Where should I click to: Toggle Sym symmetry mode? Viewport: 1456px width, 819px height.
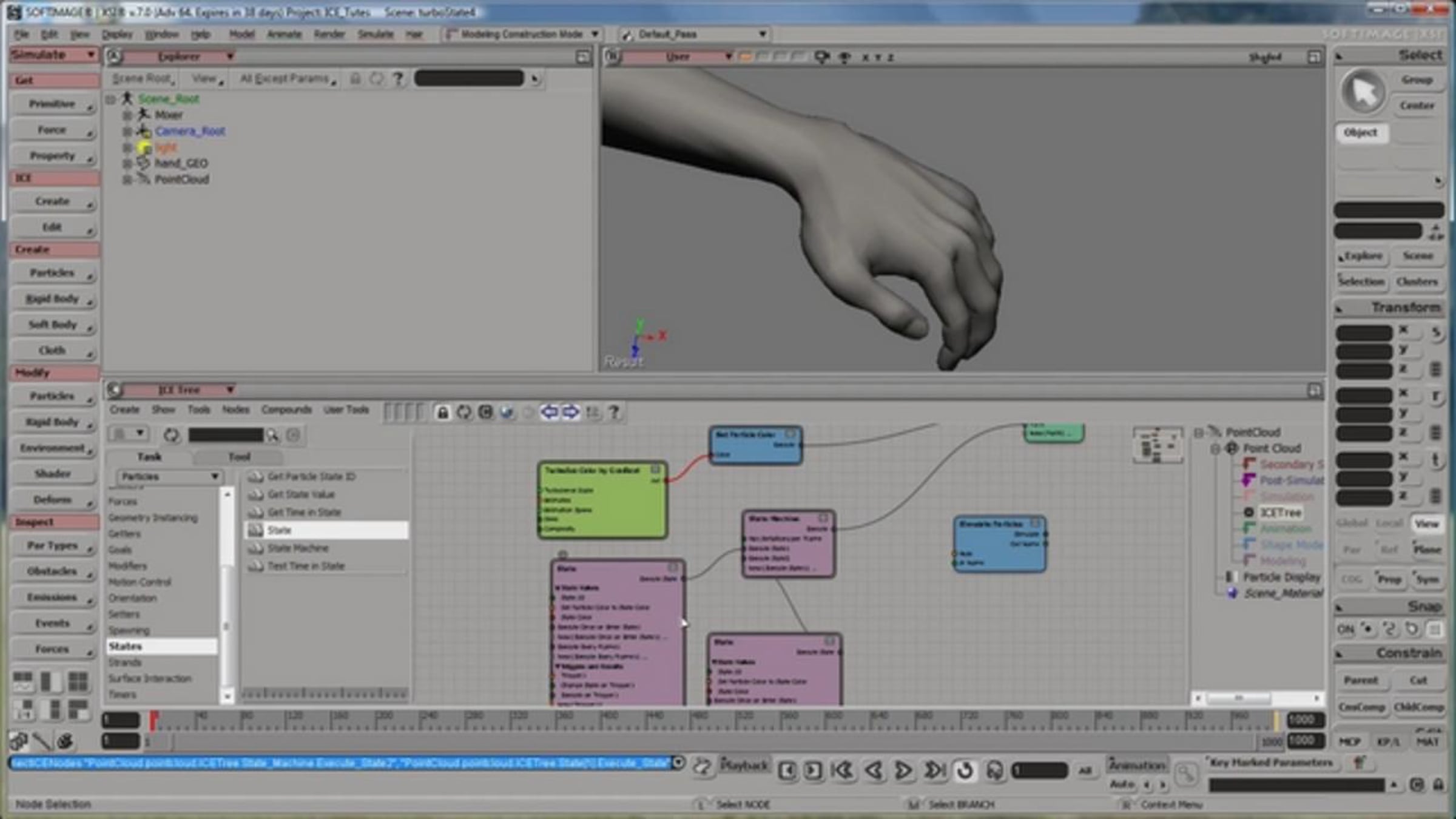point(1427,579)
